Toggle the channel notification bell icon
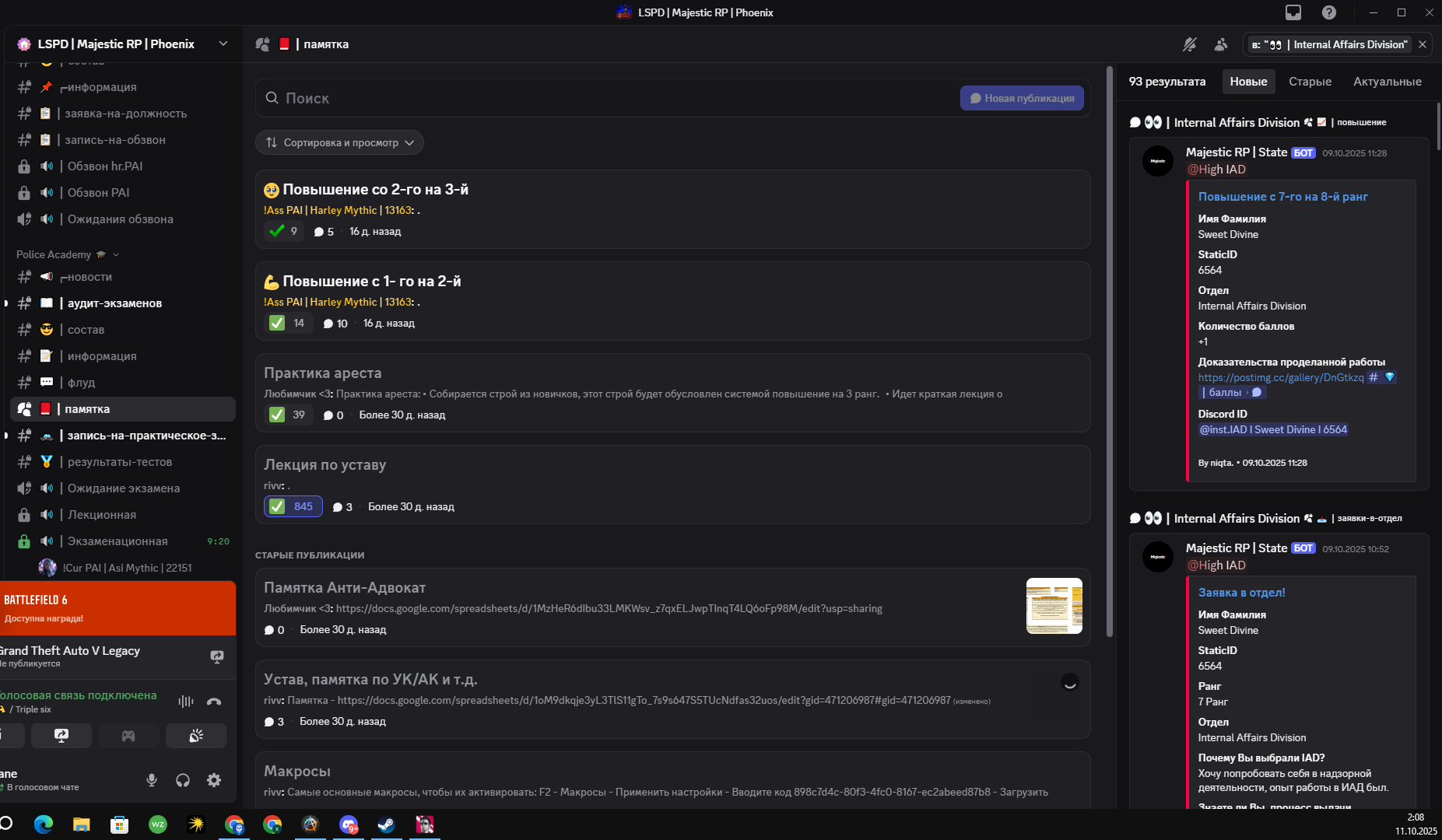 click(x=1190, y=44)
